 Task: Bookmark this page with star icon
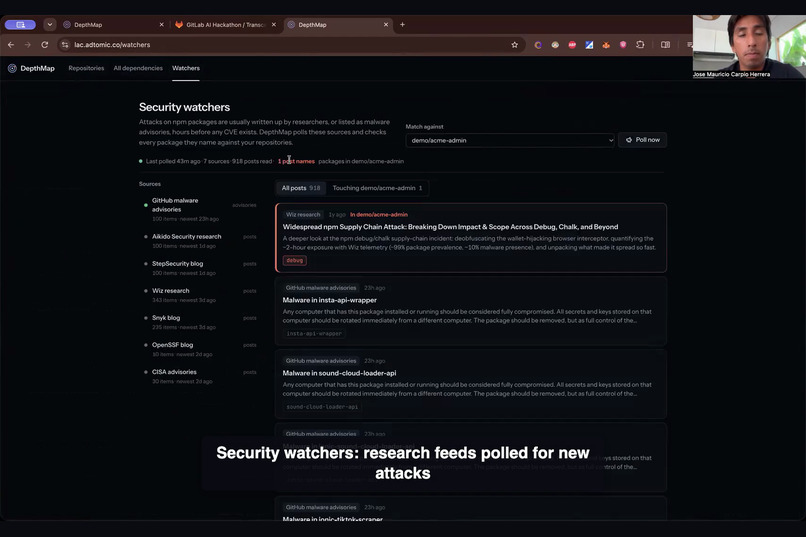515,45
